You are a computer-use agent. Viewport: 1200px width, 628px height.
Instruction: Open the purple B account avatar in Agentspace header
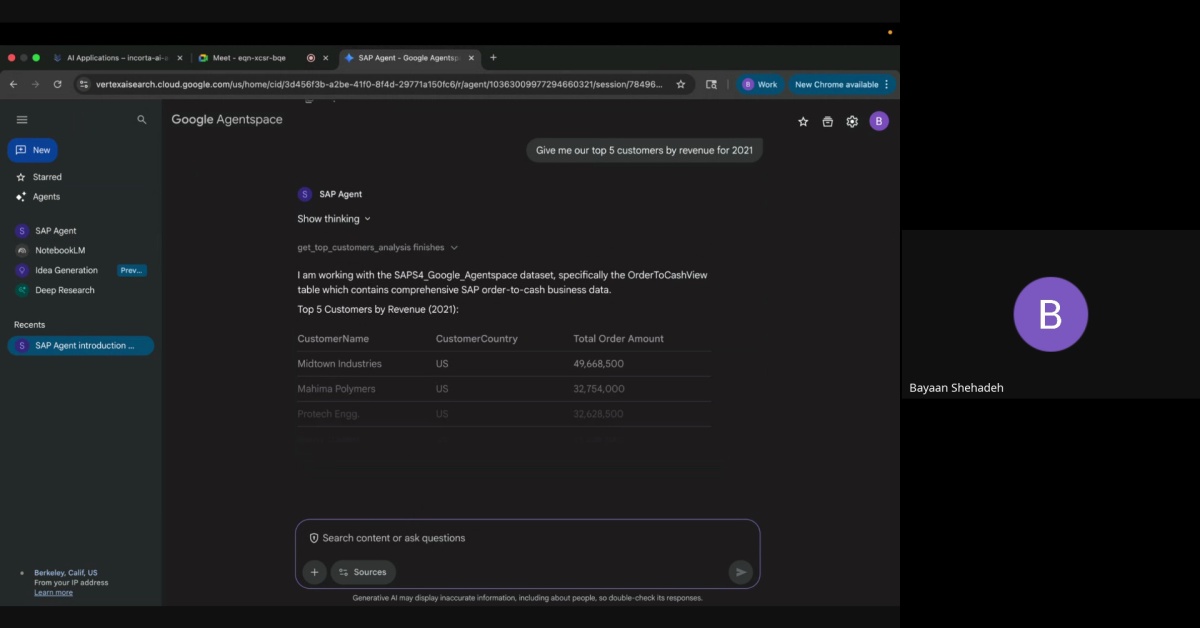tap(879, 121)
